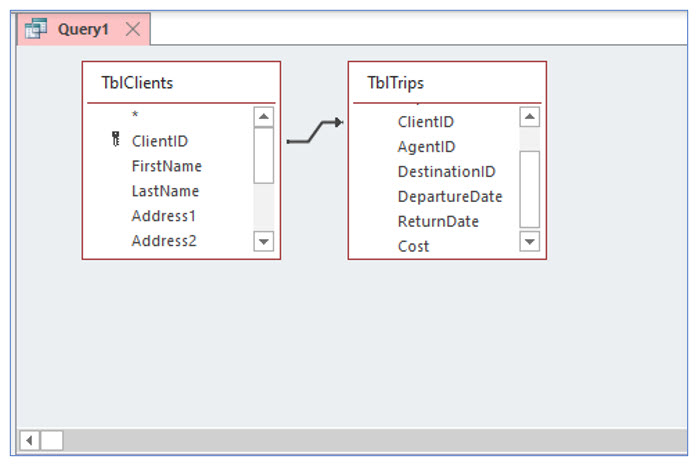Click the TblClients table title
This screenshot has height=466, width=696.
tap(137, 83)
